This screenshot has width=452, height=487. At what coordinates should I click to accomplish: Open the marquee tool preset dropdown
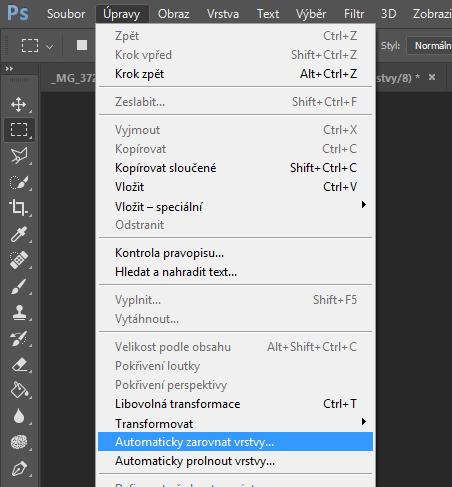point(50,47)
